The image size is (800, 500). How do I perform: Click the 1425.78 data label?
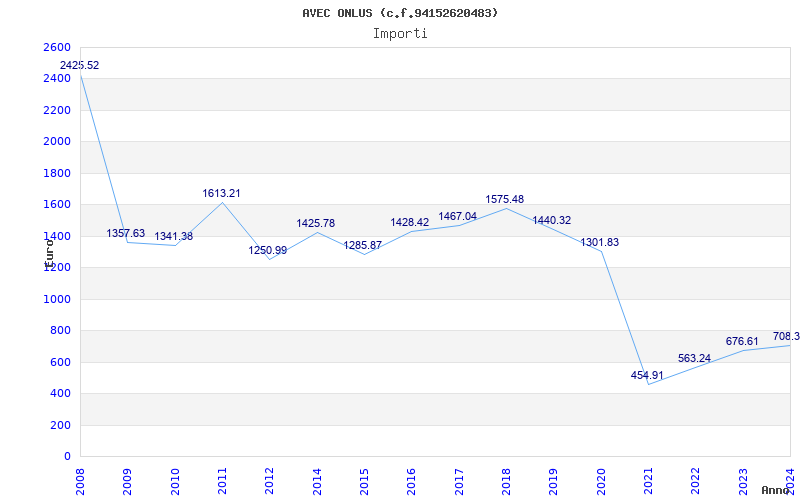(x=316, y=223)
